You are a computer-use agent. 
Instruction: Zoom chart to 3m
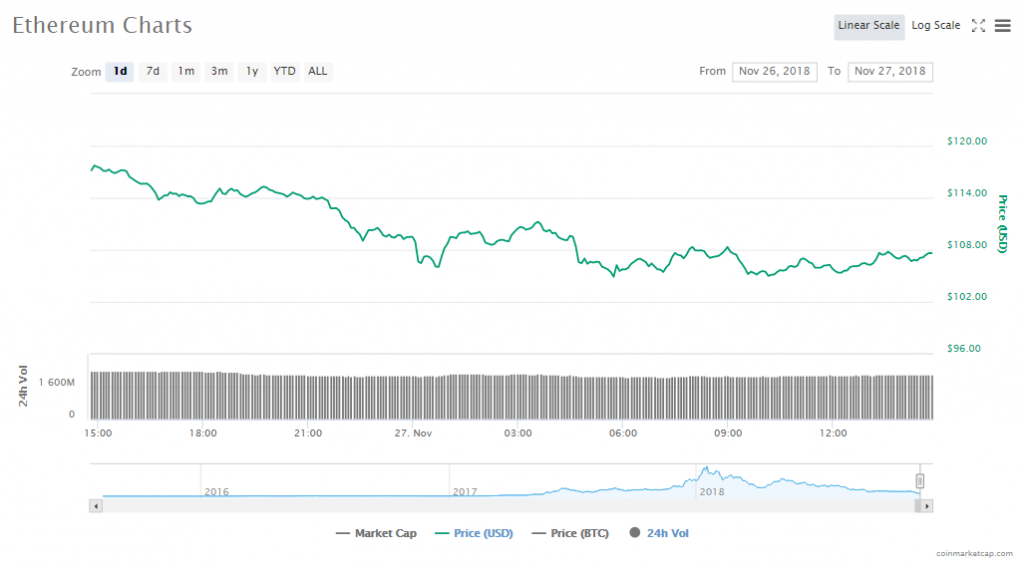[219, 72]
